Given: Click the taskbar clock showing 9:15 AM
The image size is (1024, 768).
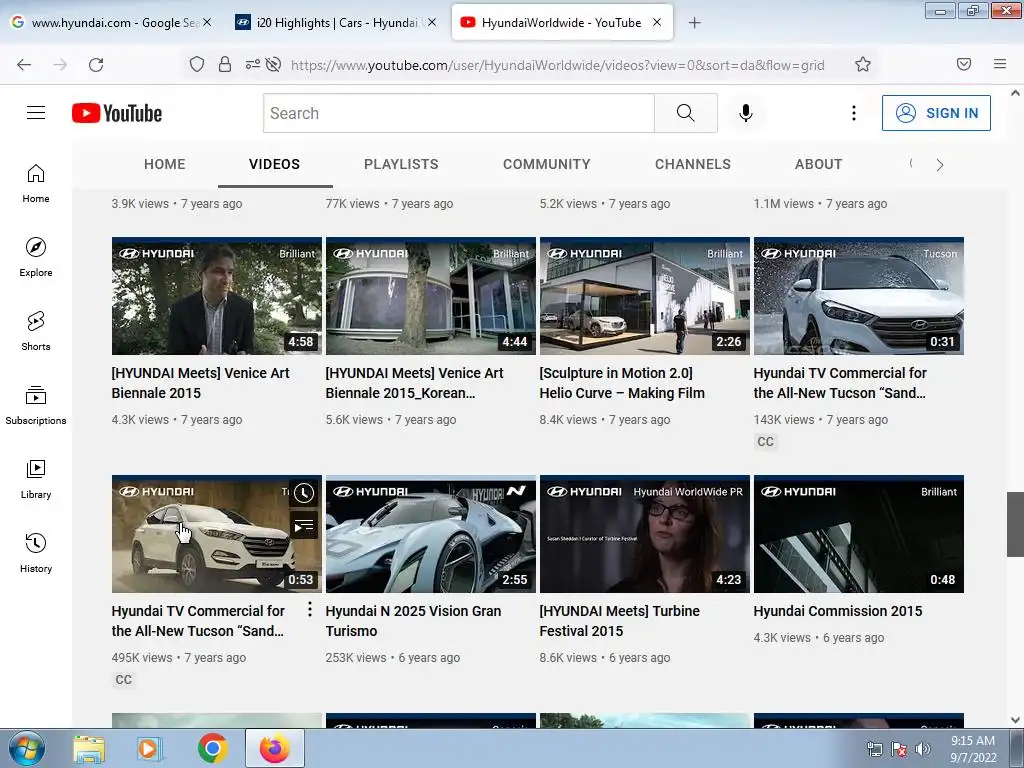Looking at the screenshot, I should click(972, 749).
